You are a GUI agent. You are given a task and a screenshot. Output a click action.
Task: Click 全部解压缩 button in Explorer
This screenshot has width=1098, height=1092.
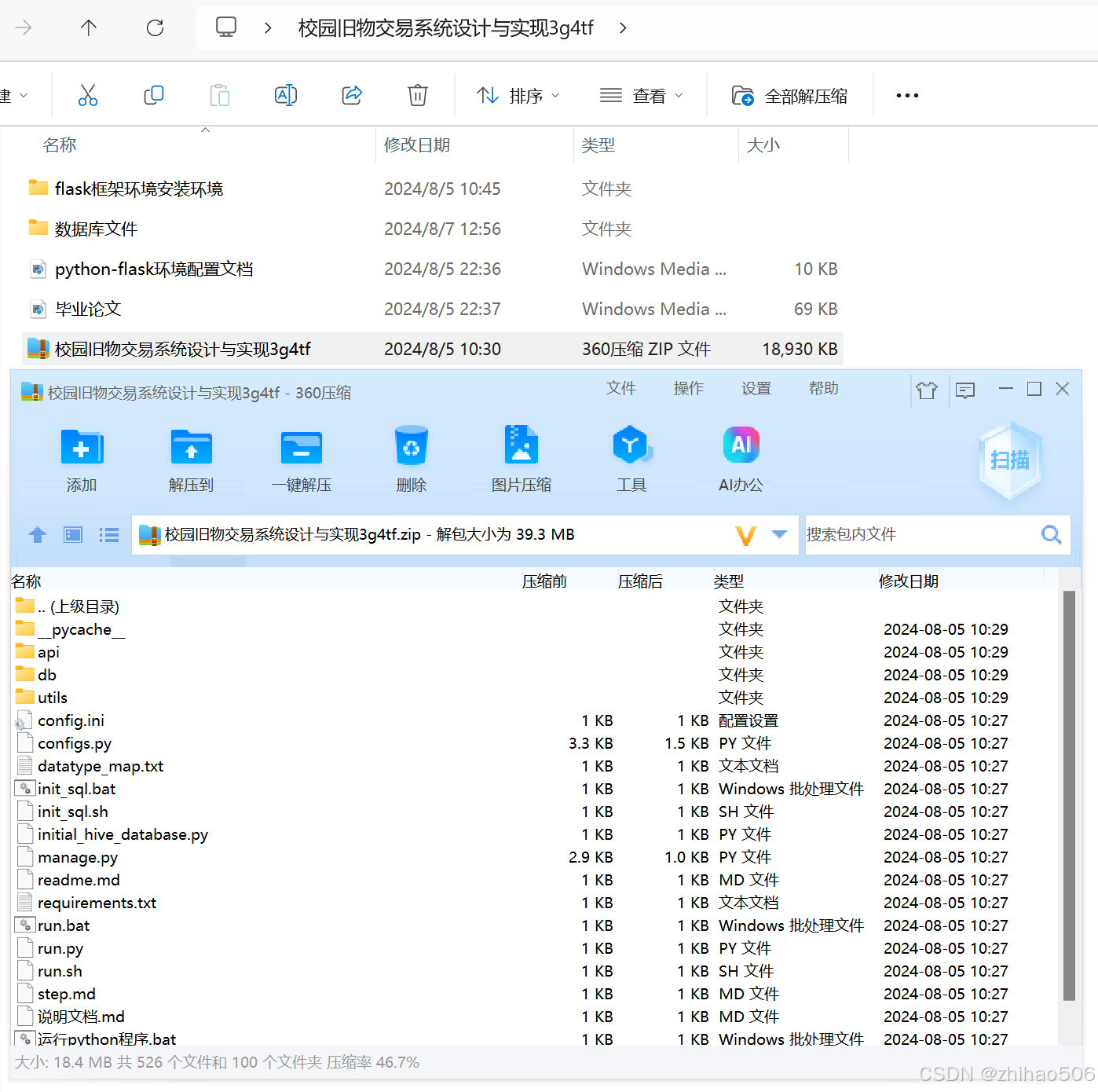789,96
